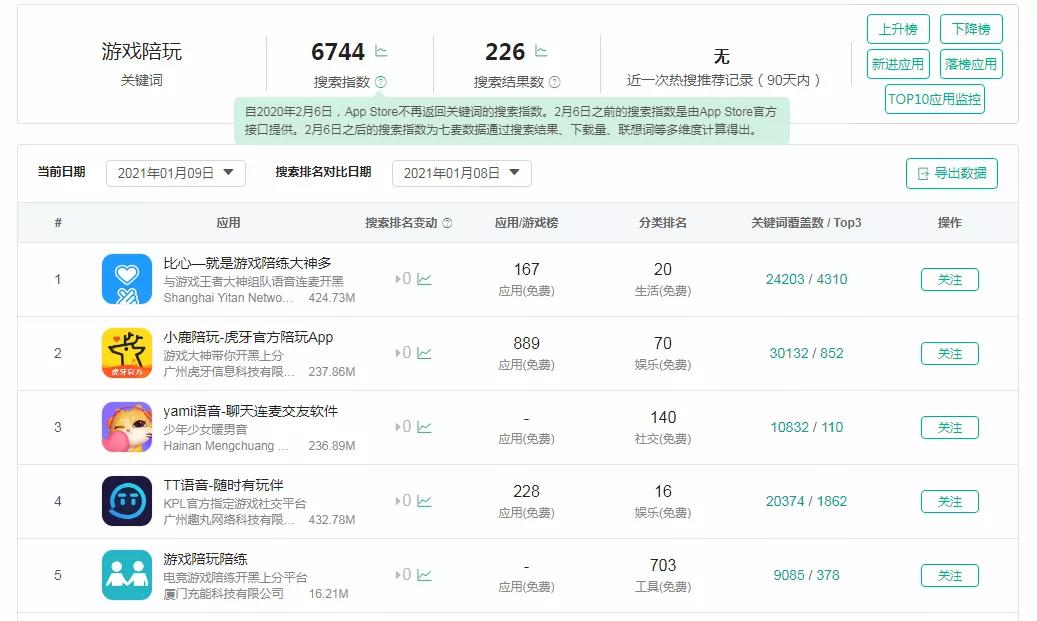Show rank trend chart for 比心 row
The height and width of the screenshot is (621, 1037).
(425, 279)
